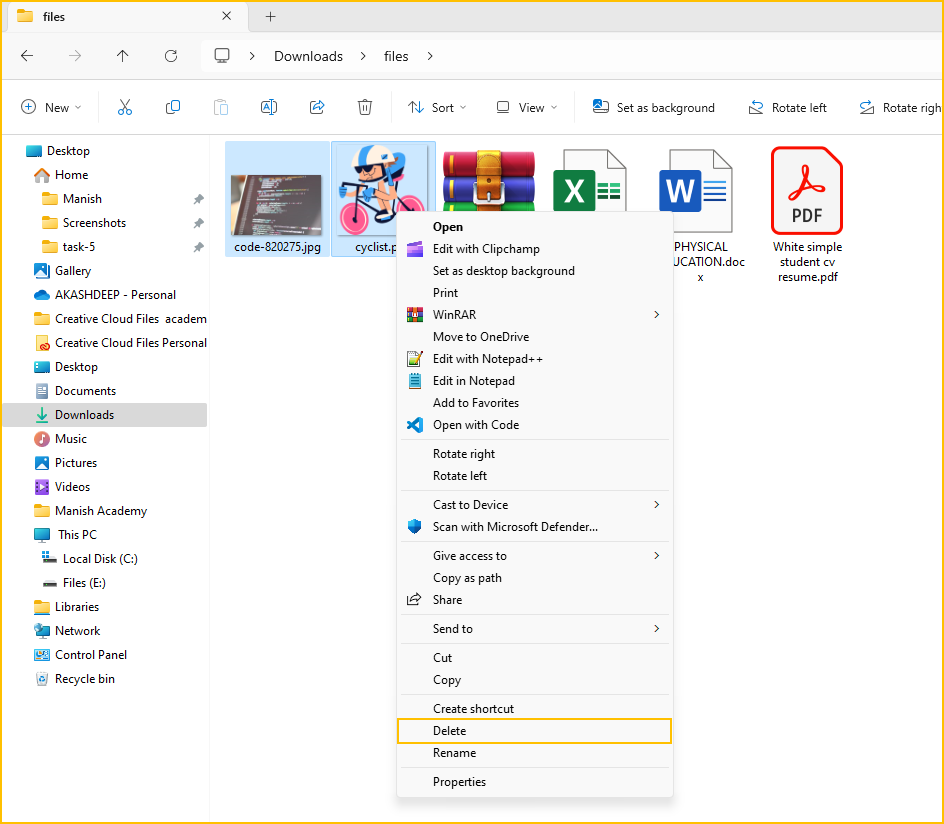
Task: Click the Share icon in toolbar
Action: (317, 108)
